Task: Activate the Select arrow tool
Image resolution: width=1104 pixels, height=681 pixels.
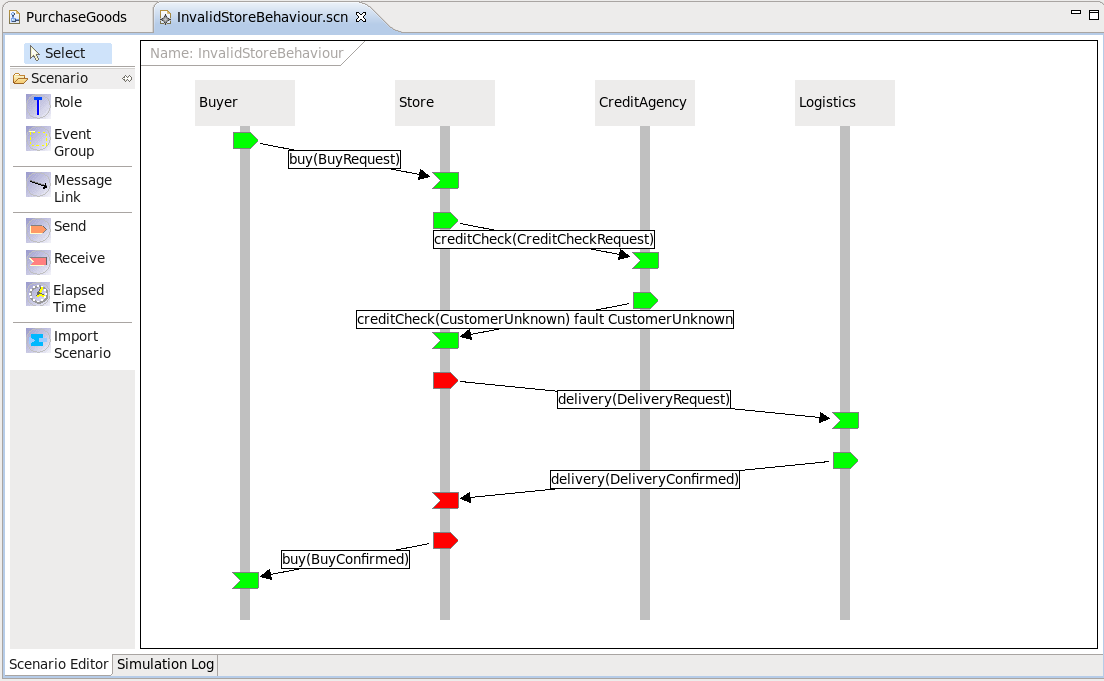Action: point(68,54)
